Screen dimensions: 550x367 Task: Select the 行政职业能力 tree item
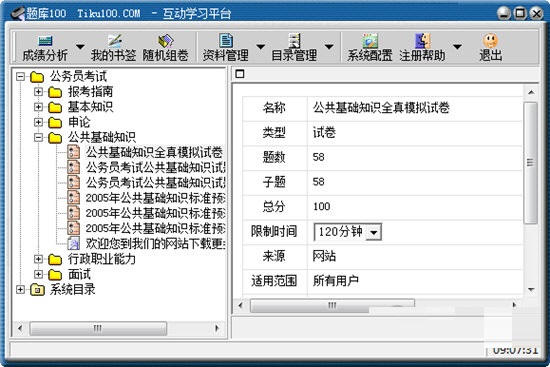(102, 259)
